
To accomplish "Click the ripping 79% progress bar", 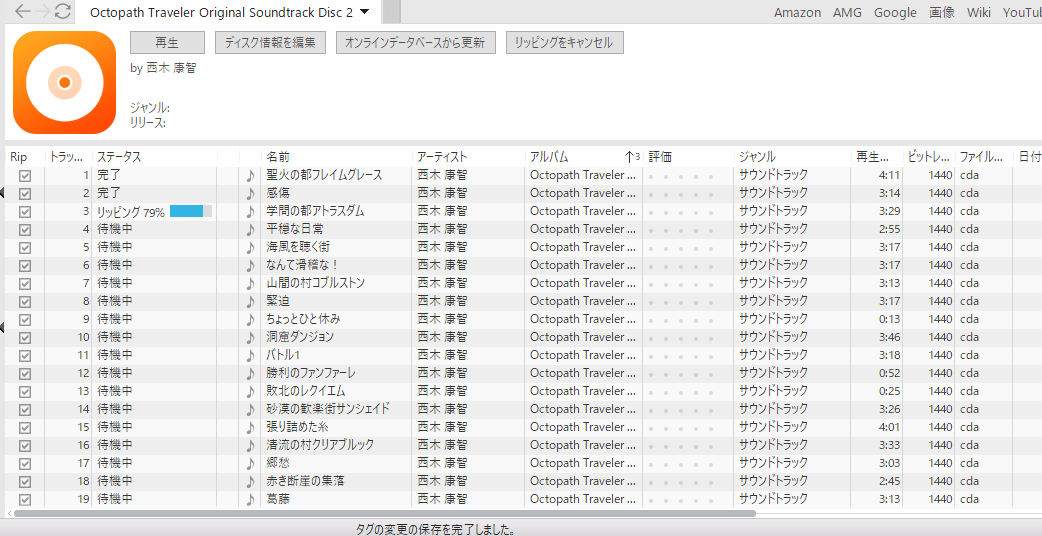I will click(191, 211).
